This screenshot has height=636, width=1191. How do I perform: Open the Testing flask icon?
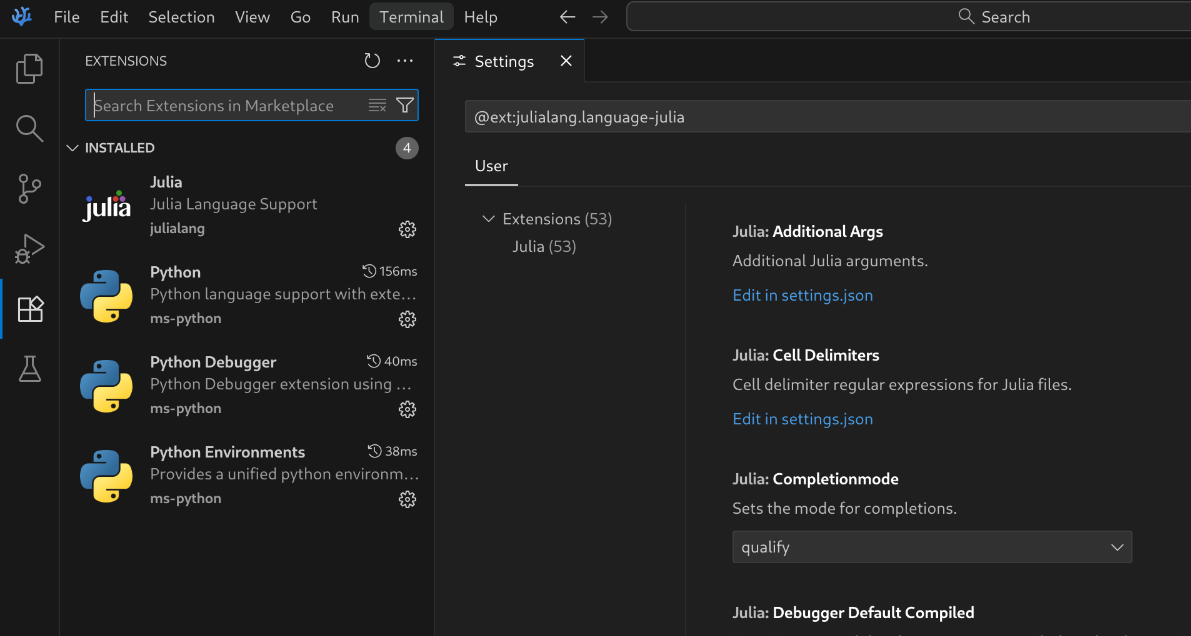coord(30,369)
